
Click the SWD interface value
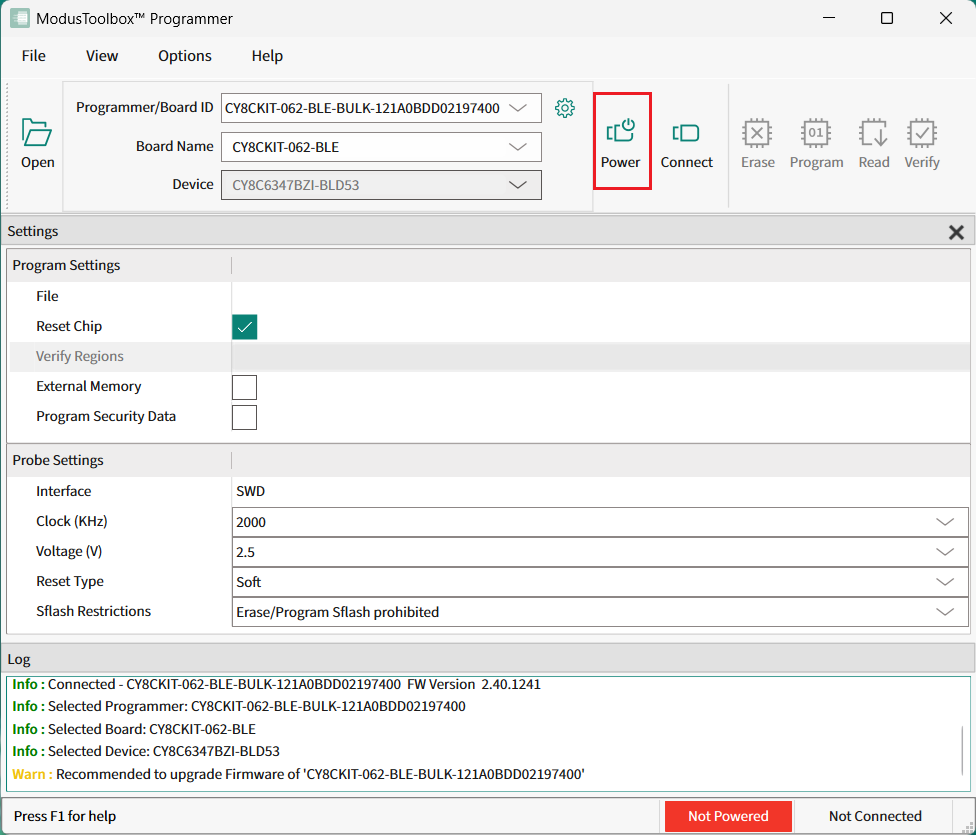coord(250,491)
